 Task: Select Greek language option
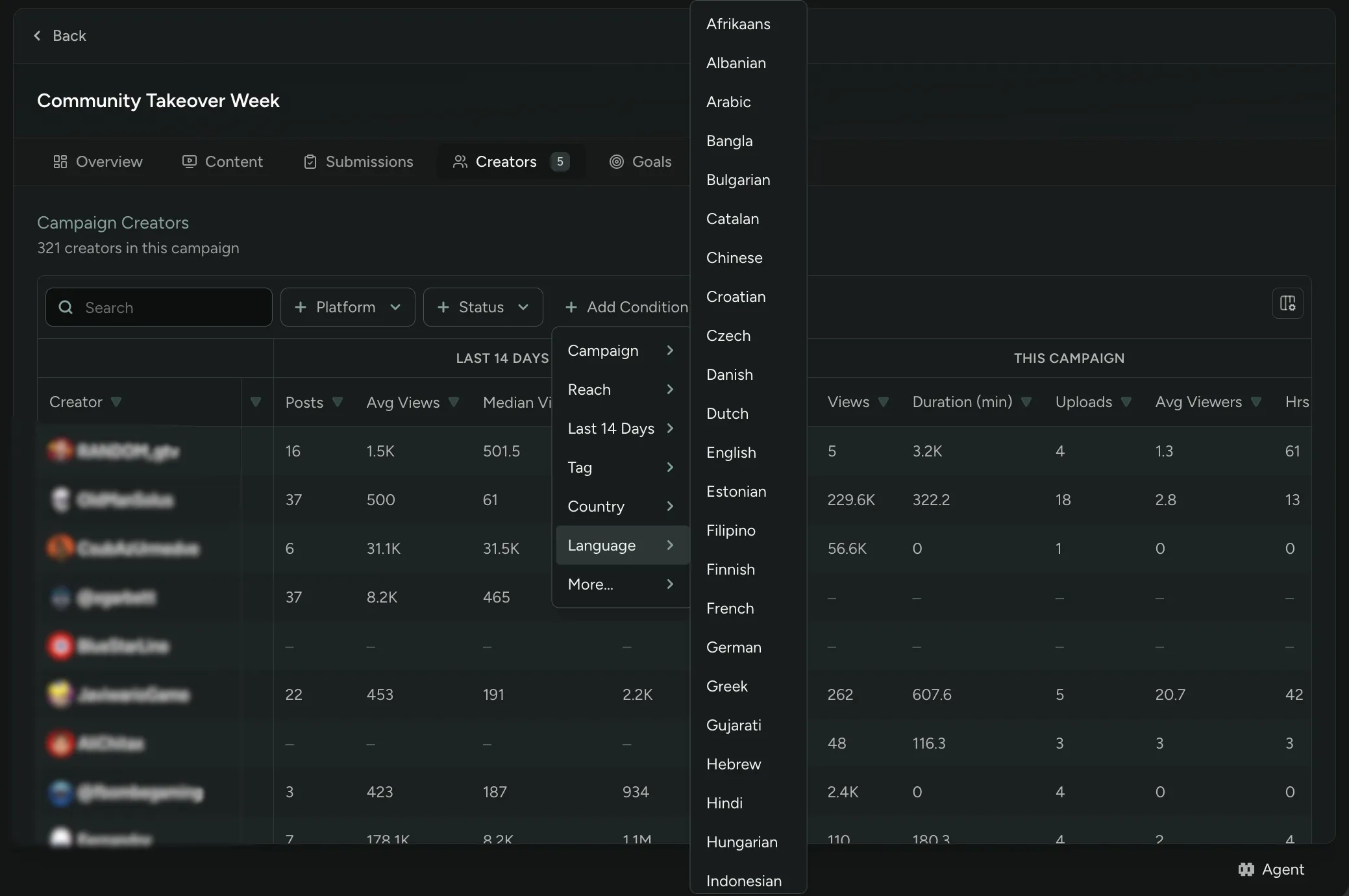pyautogui.click(x=748, y=686)
